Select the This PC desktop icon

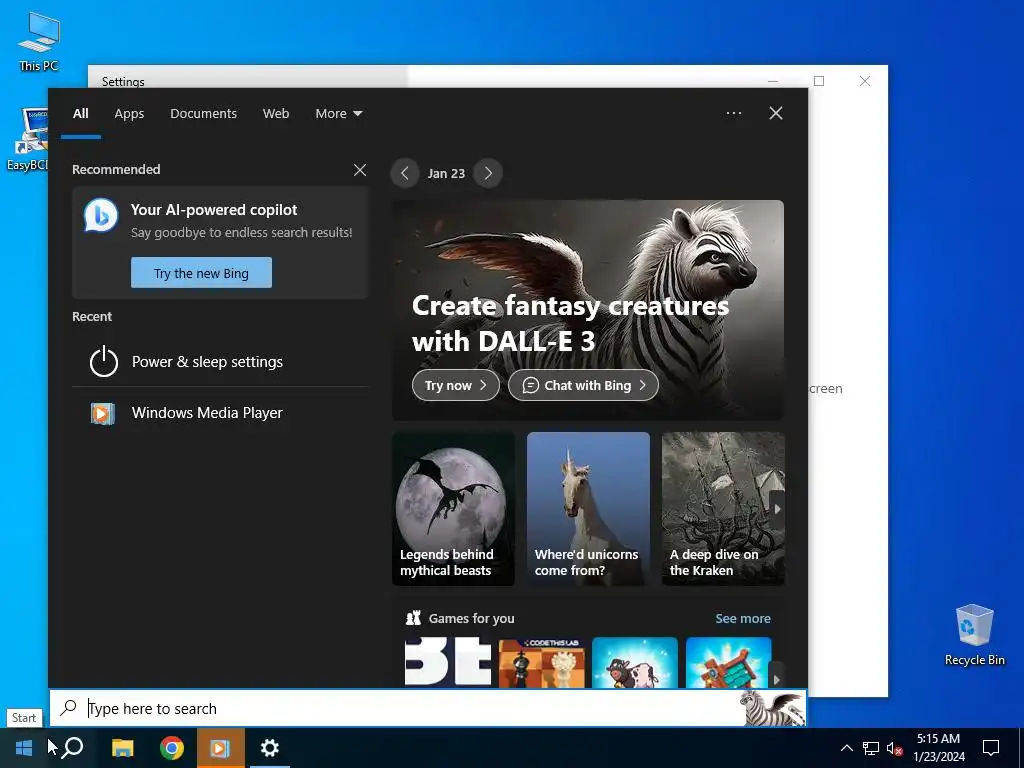tap(39, 41)
